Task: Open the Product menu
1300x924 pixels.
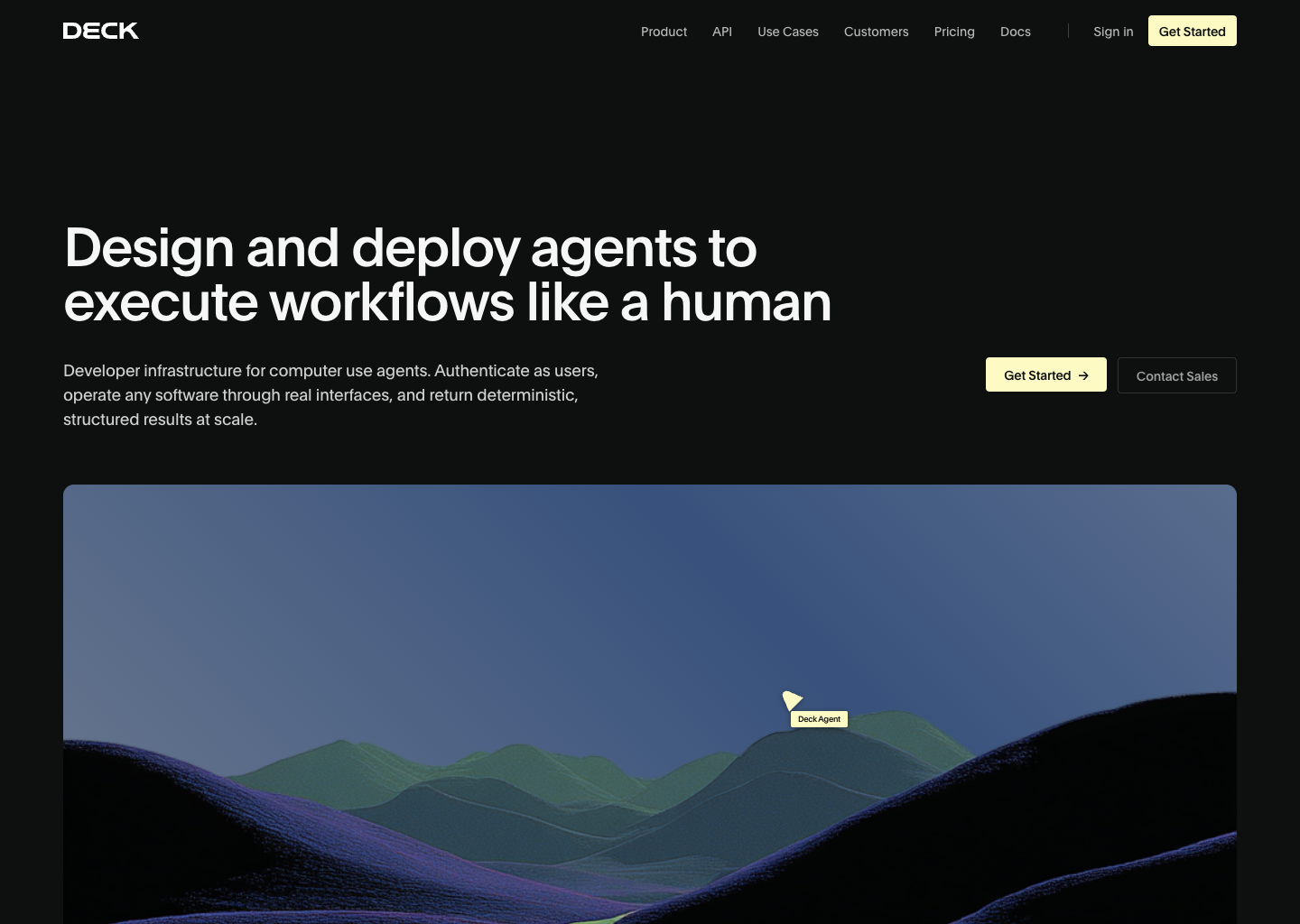Action: (664, 32)
